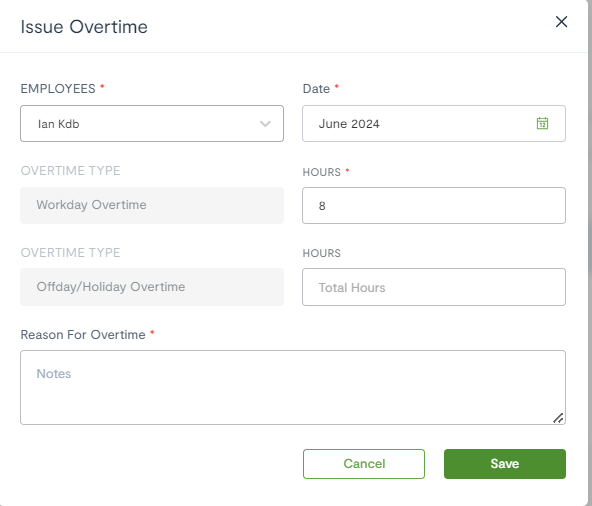The width and height of the screenshot is (592, 506).
Task: Click the Issue Overtime dialog title
Action: (84, 27)
